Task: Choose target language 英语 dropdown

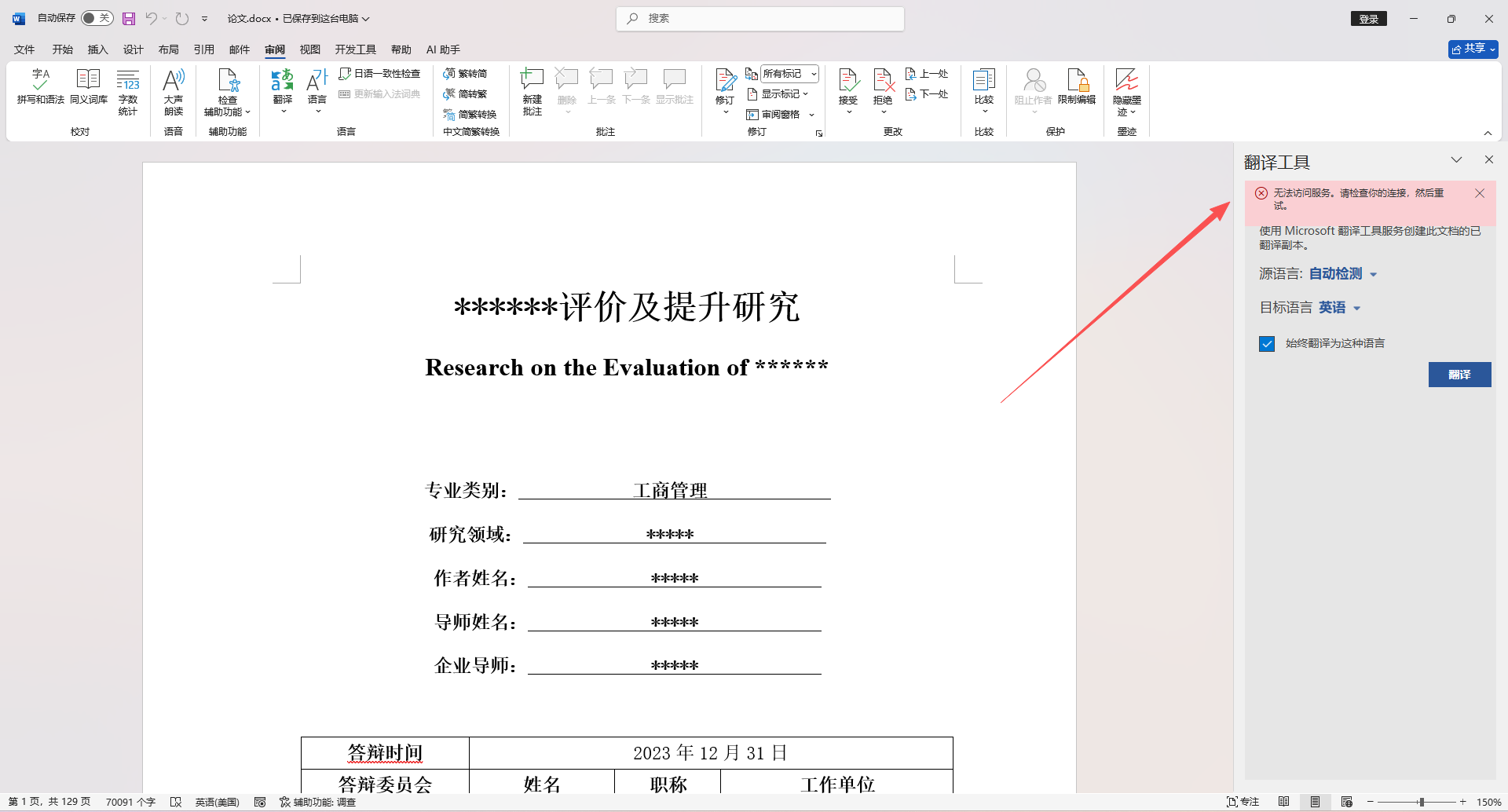Action: pos(1340,308)
